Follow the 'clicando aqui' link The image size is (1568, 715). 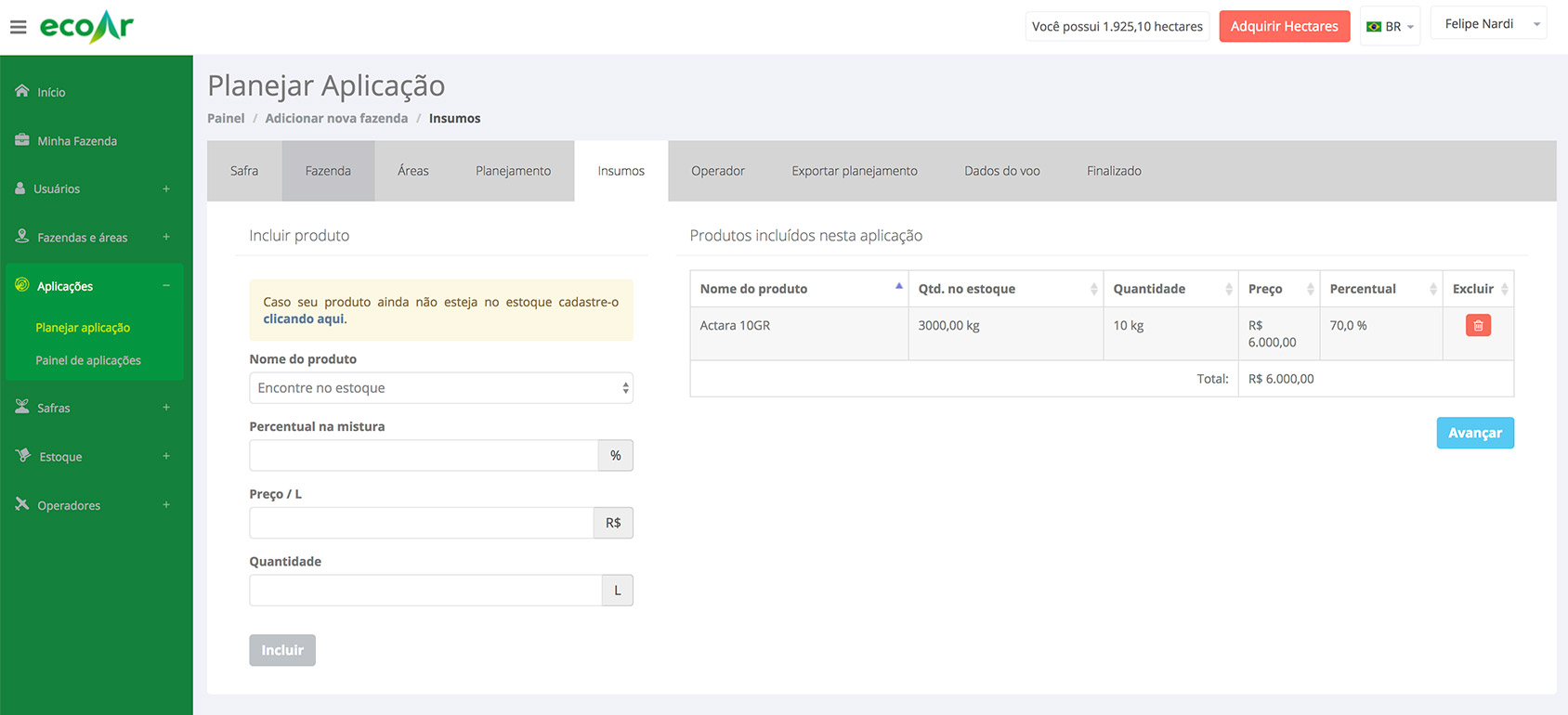pos(303,318)
